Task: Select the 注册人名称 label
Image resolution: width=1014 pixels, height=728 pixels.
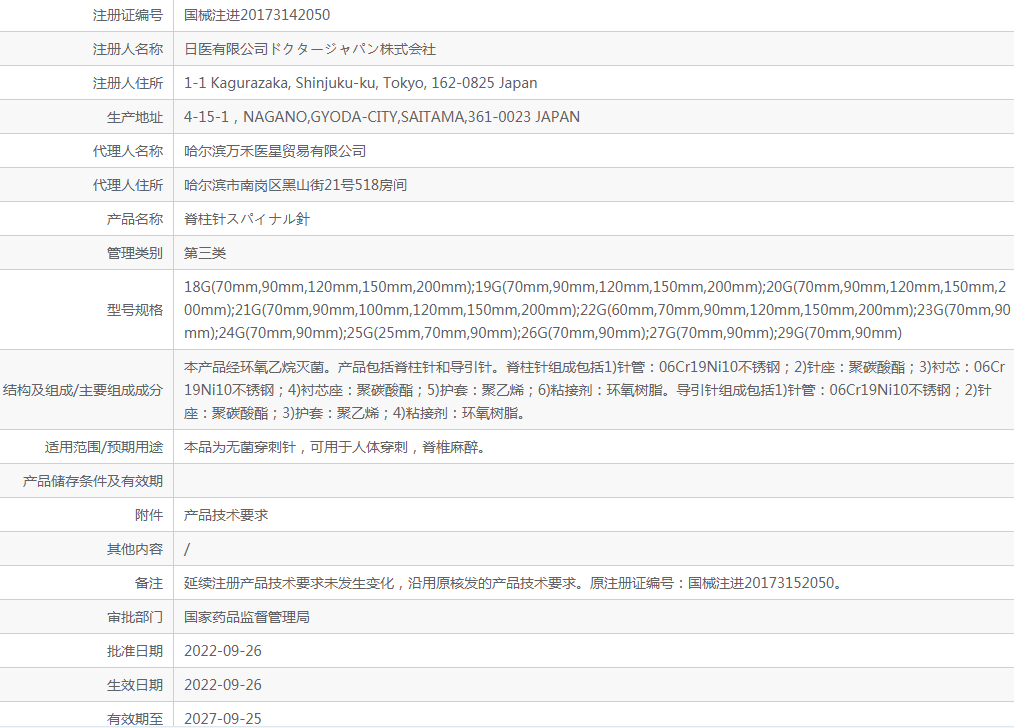Action: 128,49
